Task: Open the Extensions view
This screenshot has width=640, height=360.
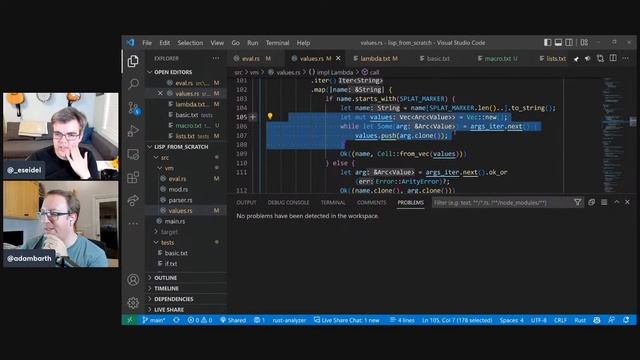Action: pos(133,178)
